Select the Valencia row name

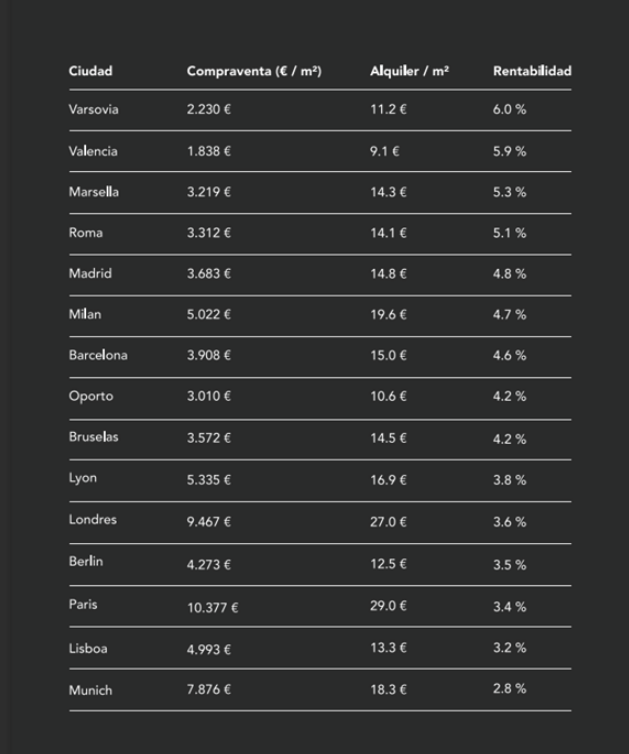[93, 151]
